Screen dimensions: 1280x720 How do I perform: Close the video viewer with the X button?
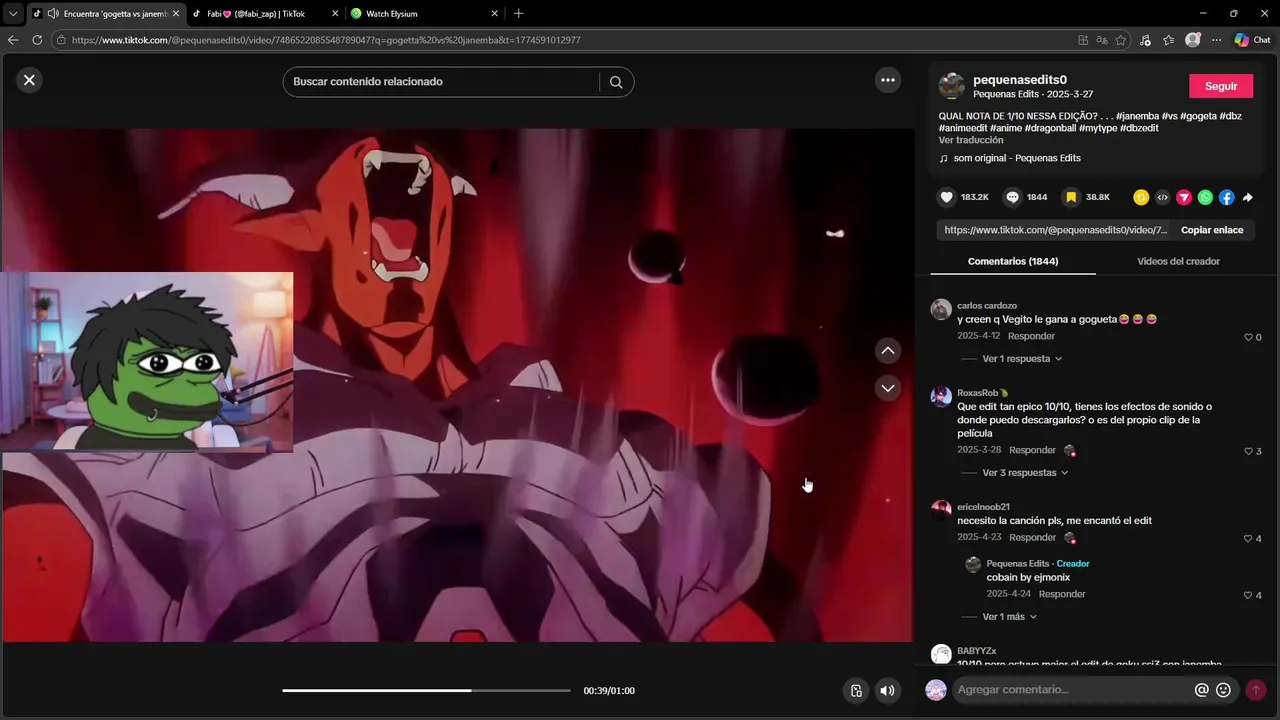[x=29, y=80]
